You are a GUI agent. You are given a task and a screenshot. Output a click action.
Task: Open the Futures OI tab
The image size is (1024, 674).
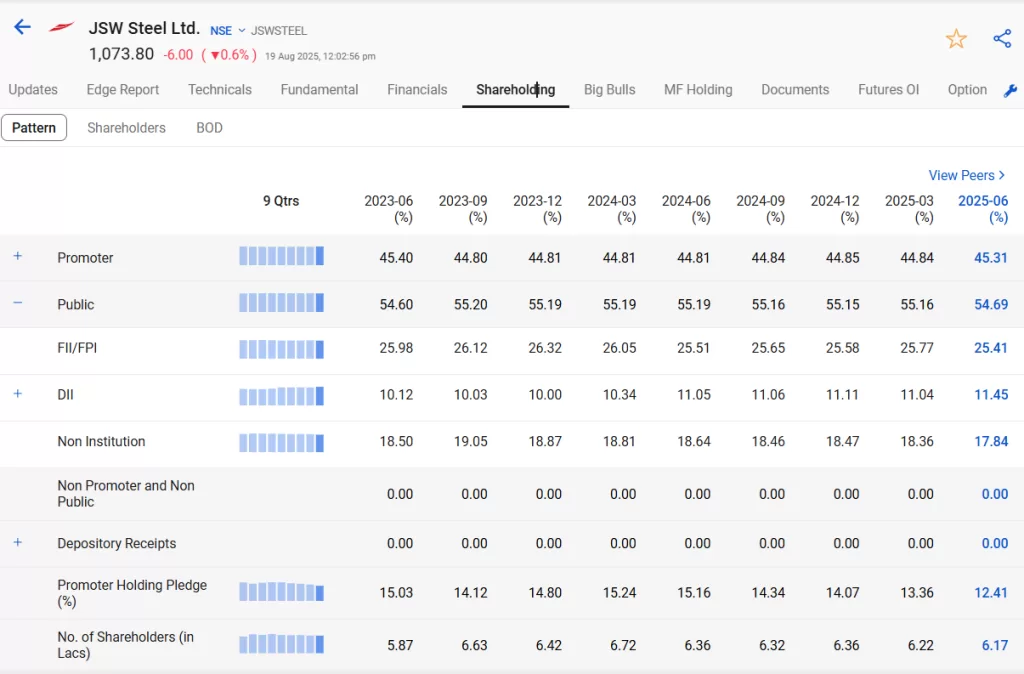pos(888,89)
